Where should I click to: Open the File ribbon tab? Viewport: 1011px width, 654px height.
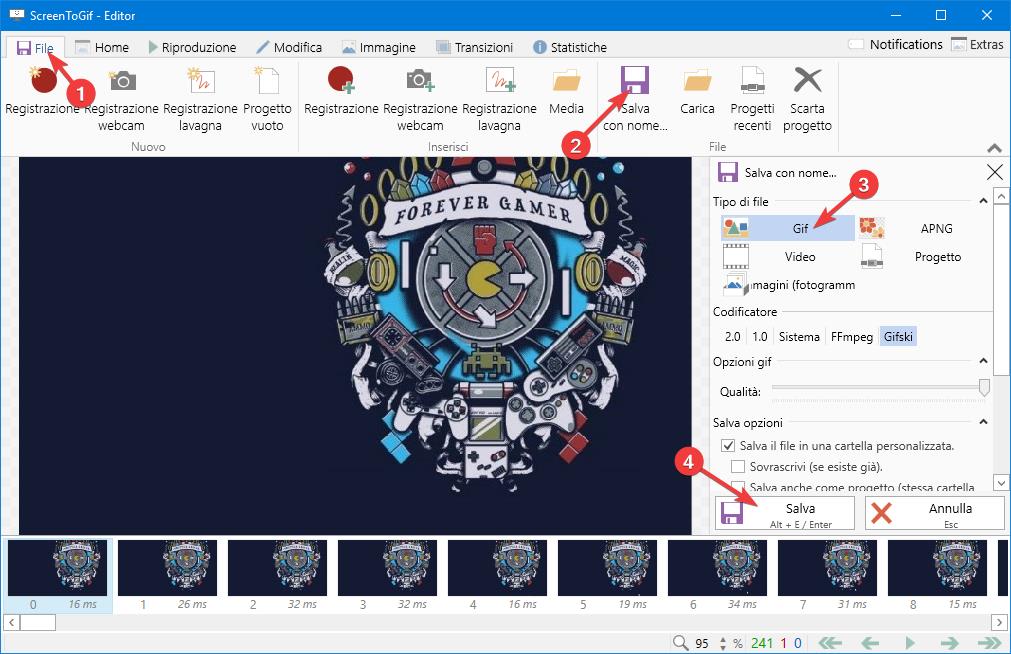tap(35, 48)
